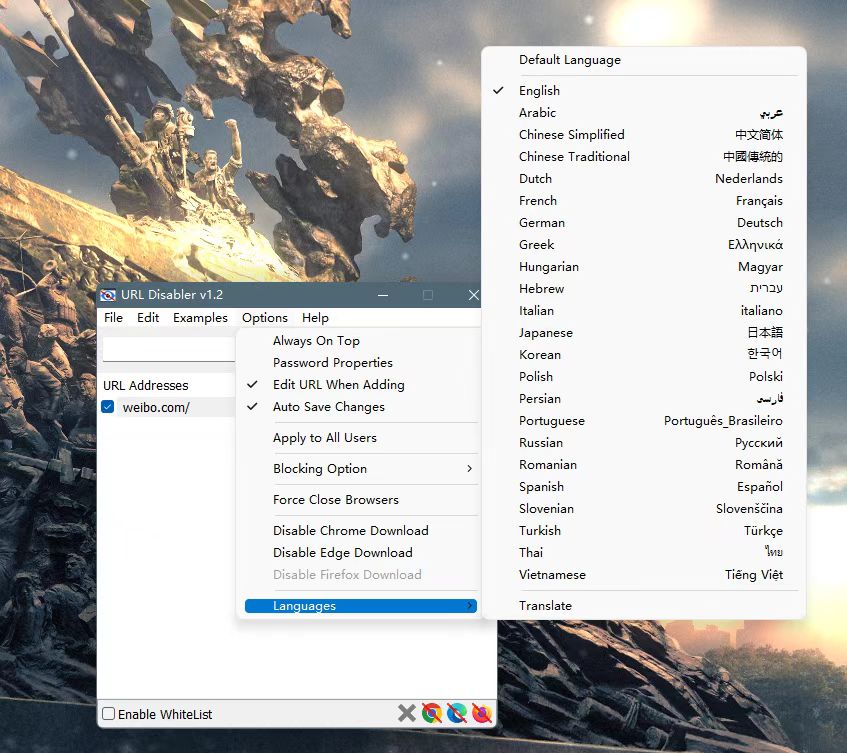The image size is (847, 753).
Task: Click the URL Addresses column header
Action: [x=167, y=386]
